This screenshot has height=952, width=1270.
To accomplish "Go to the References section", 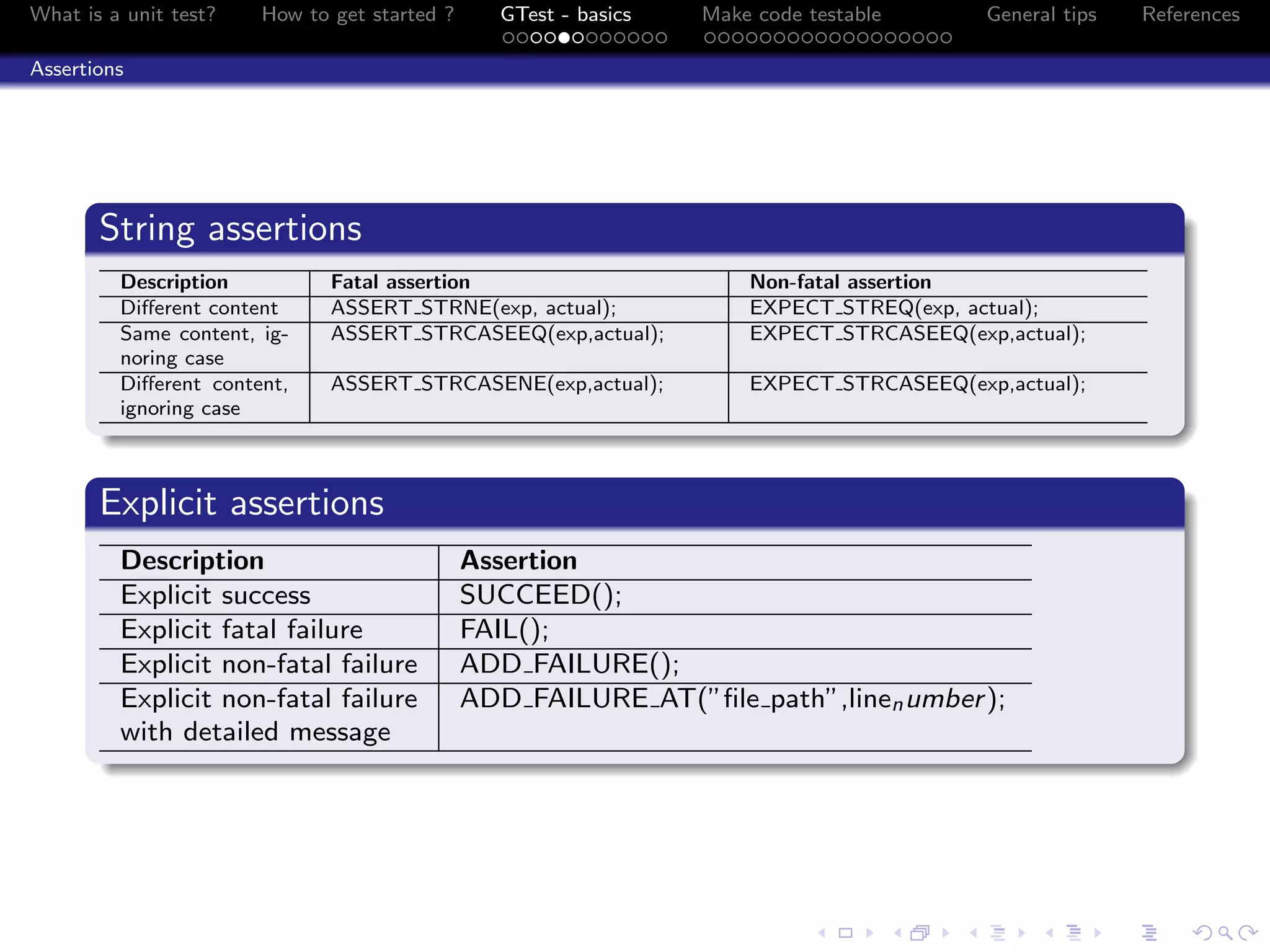I will click(x=1191, y=14).
